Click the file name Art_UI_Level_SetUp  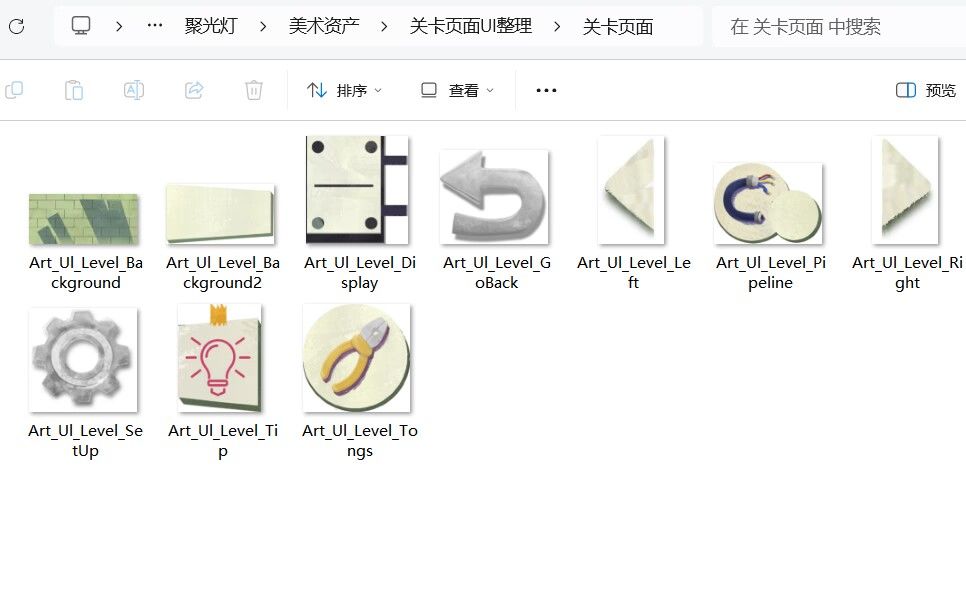point(86,441)
